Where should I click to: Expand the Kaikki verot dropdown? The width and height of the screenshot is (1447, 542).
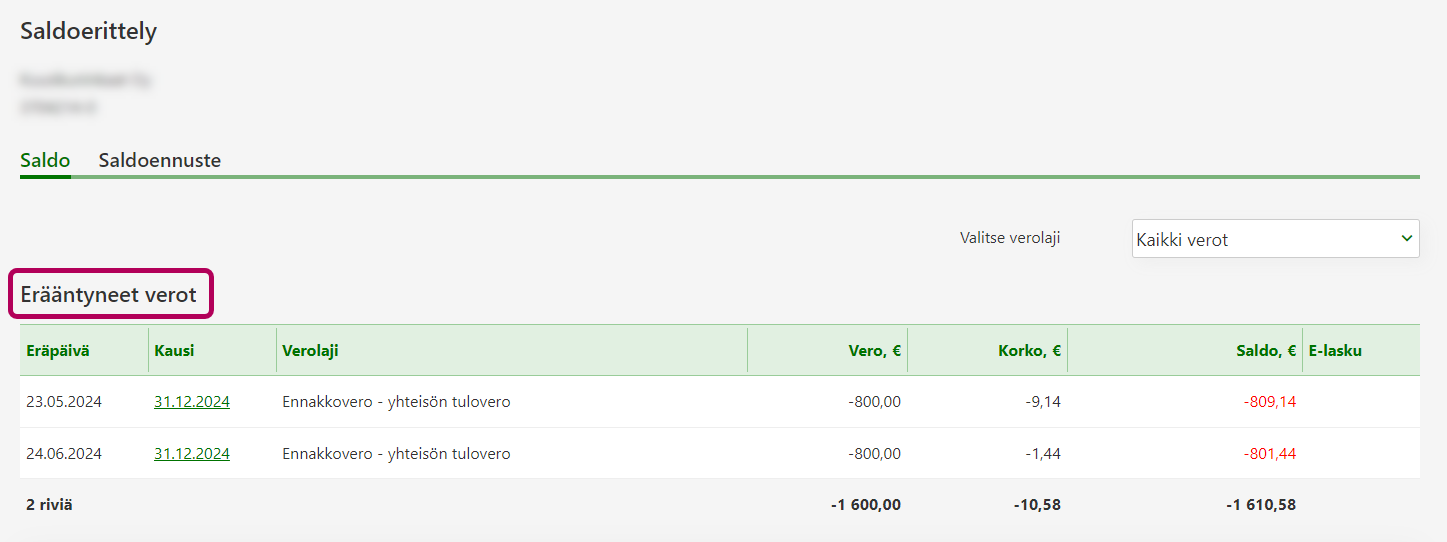1275,239
